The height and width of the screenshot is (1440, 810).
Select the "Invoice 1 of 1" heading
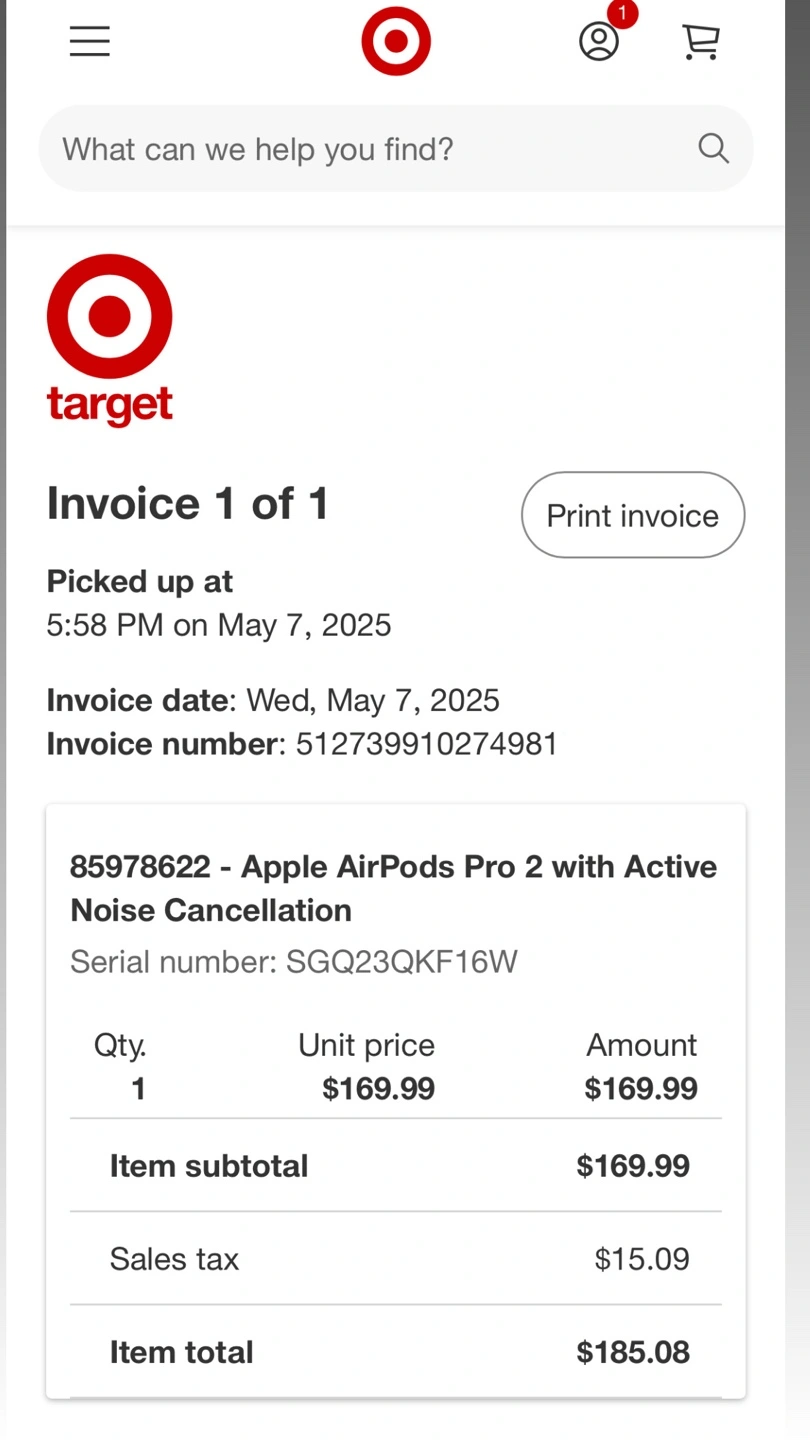188,503
